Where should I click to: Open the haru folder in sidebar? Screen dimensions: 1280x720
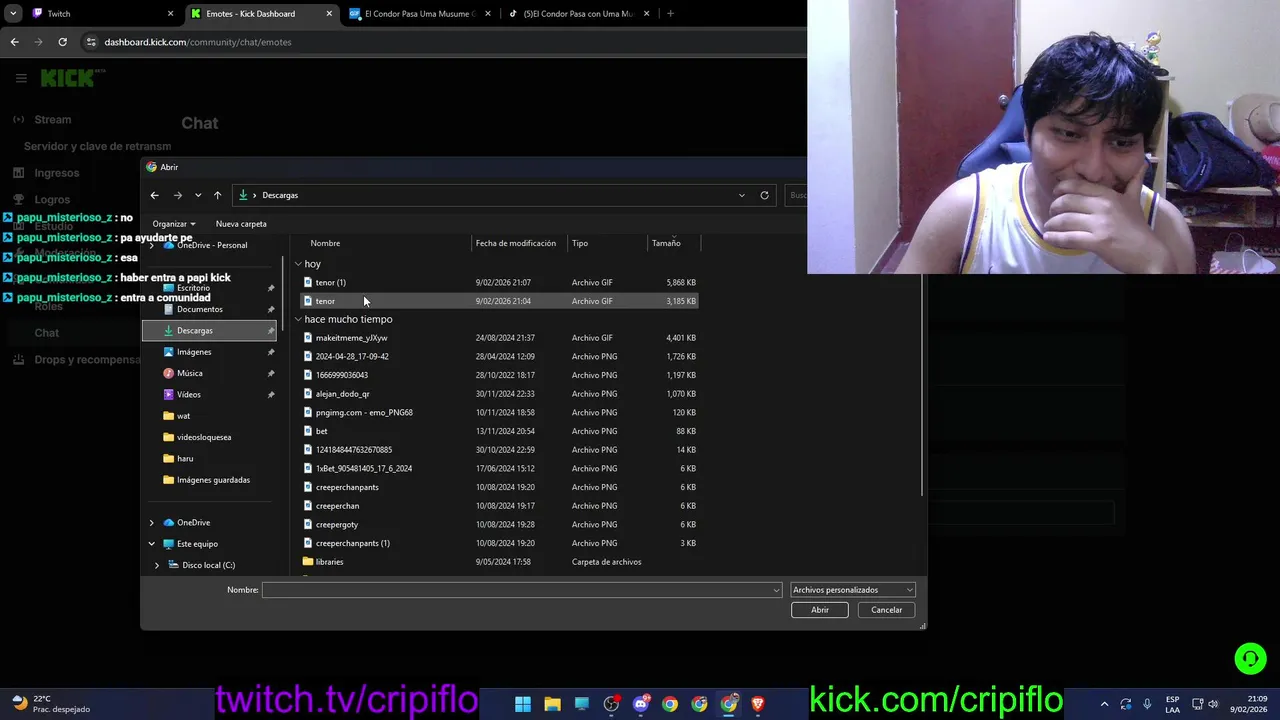point(185,458)
